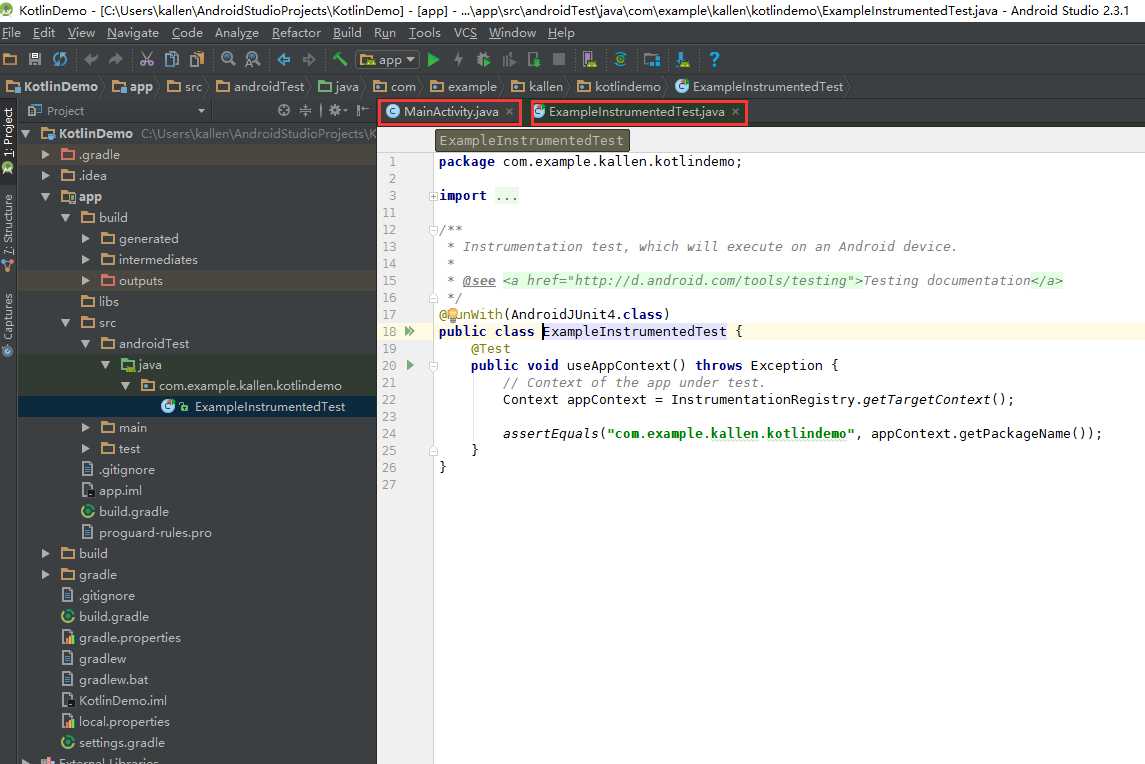1145x764 pixels.
Task: Open the app run configuration dropdown
Action: [x=388, y=60]
